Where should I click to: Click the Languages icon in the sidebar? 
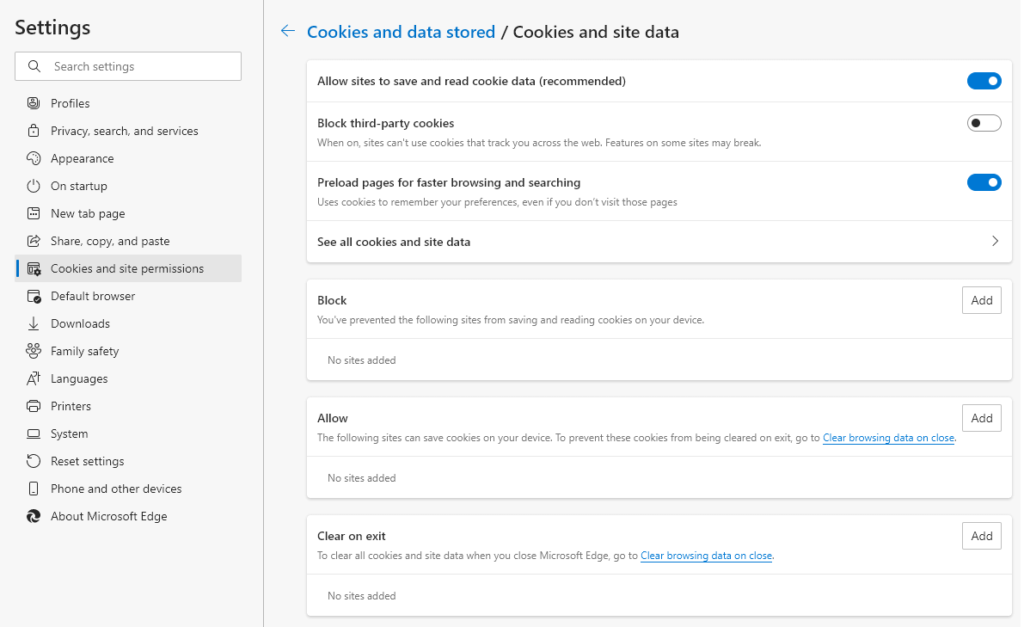coord(33,379)
